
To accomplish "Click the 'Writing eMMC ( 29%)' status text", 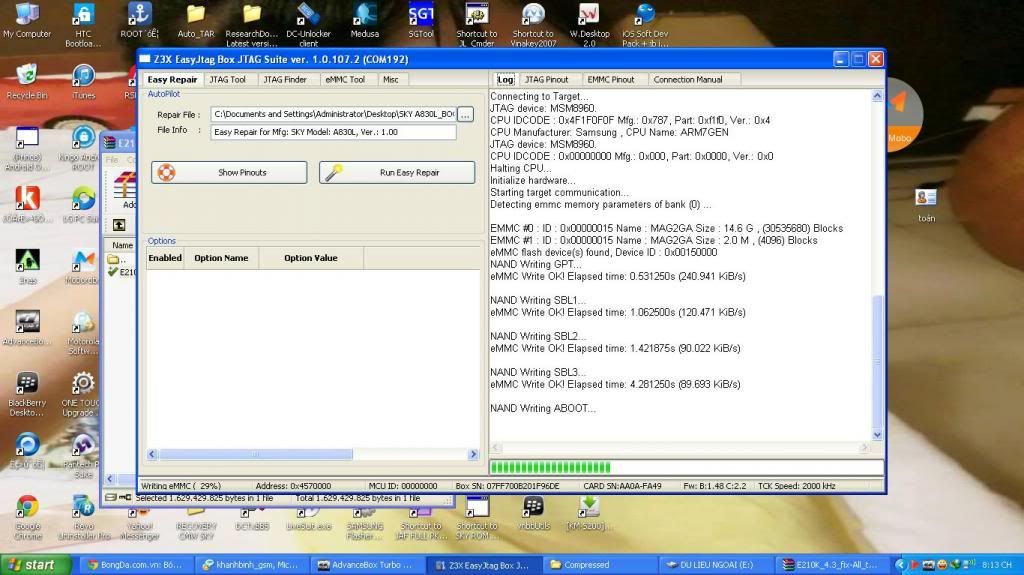I will click(x=181, y=485).
